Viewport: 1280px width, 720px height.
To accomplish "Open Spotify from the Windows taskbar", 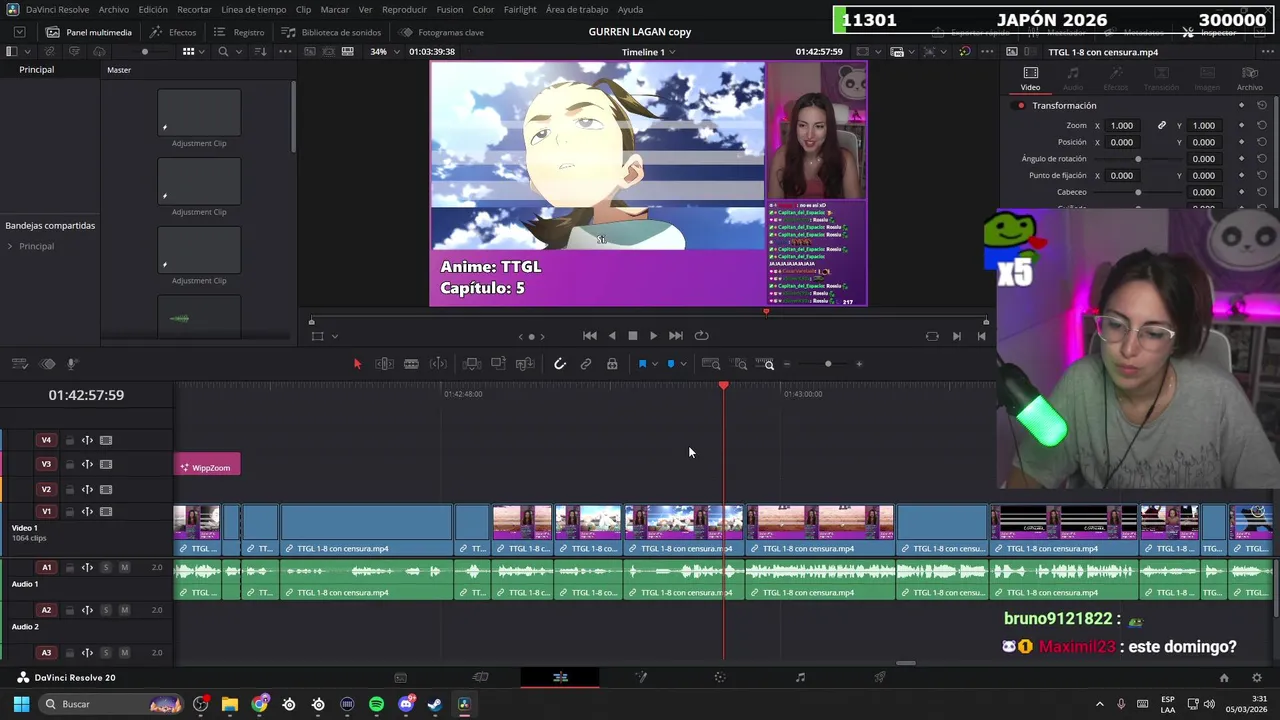I will point(376,704).
